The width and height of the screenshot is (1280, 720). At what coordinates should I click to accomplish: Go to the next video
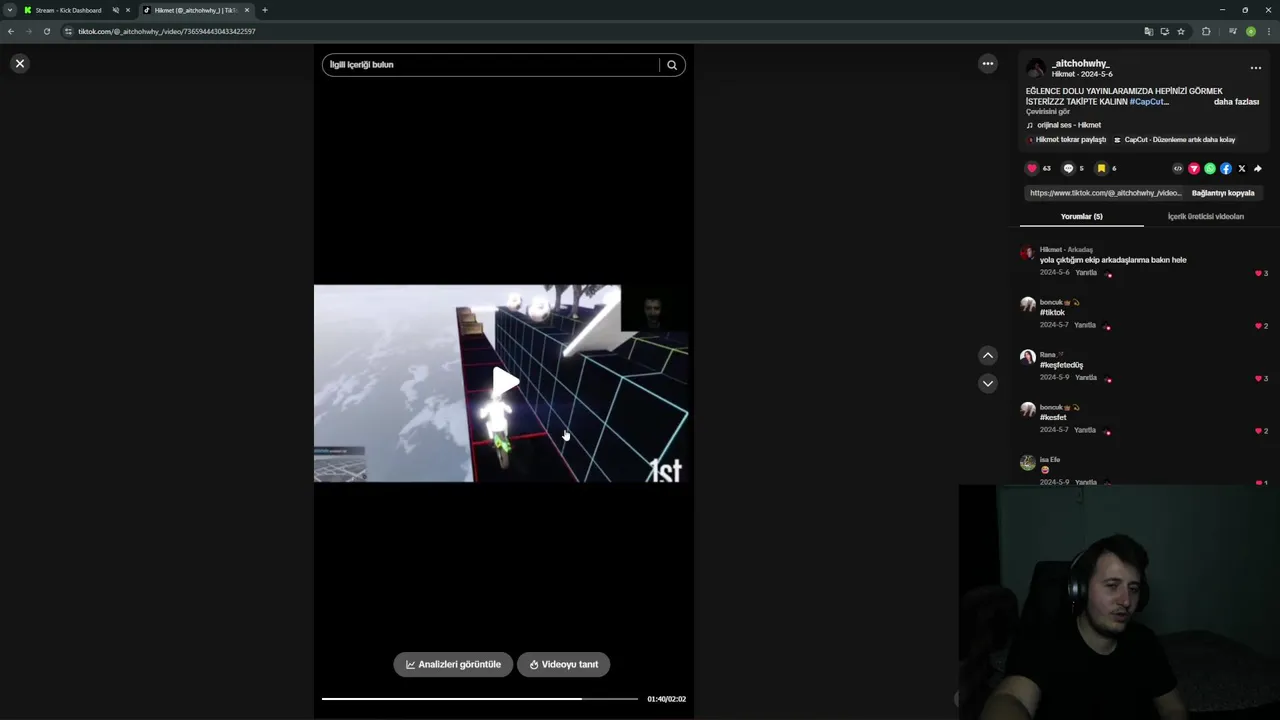tap(988, 383)
